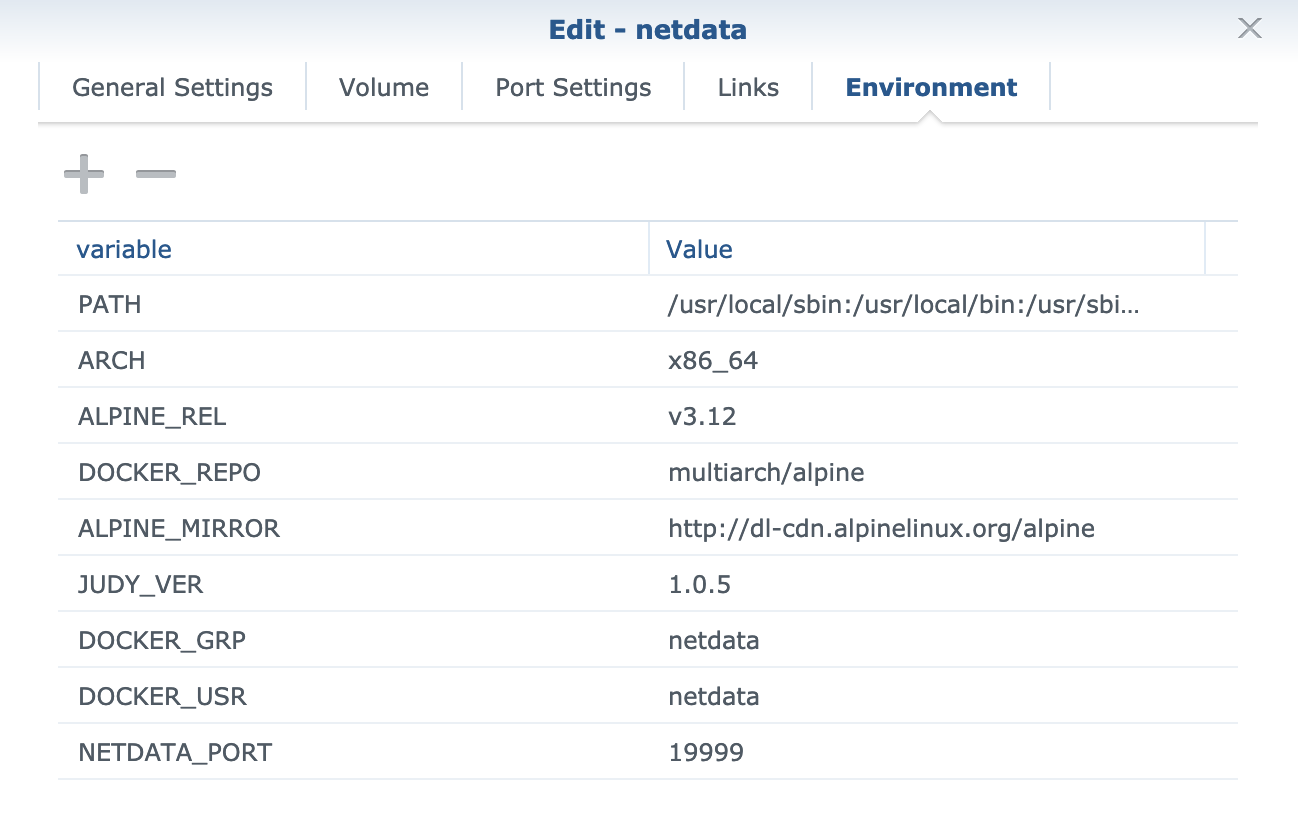
Task: Open the Links tab
Action: tap(748, 87)
